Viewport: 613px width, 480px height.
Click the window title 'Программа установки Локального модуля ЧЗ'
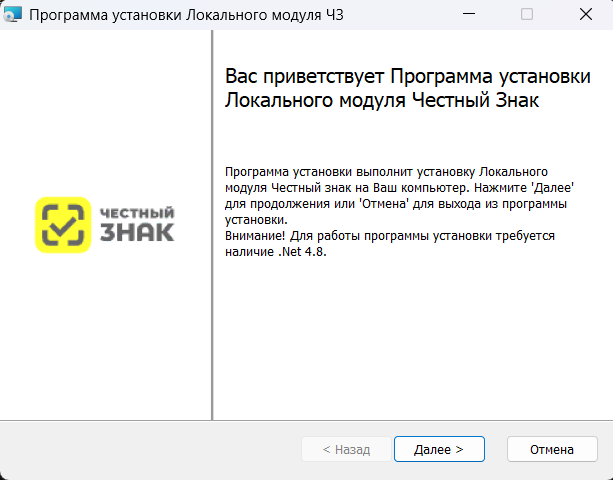click(x=186, y=15)
